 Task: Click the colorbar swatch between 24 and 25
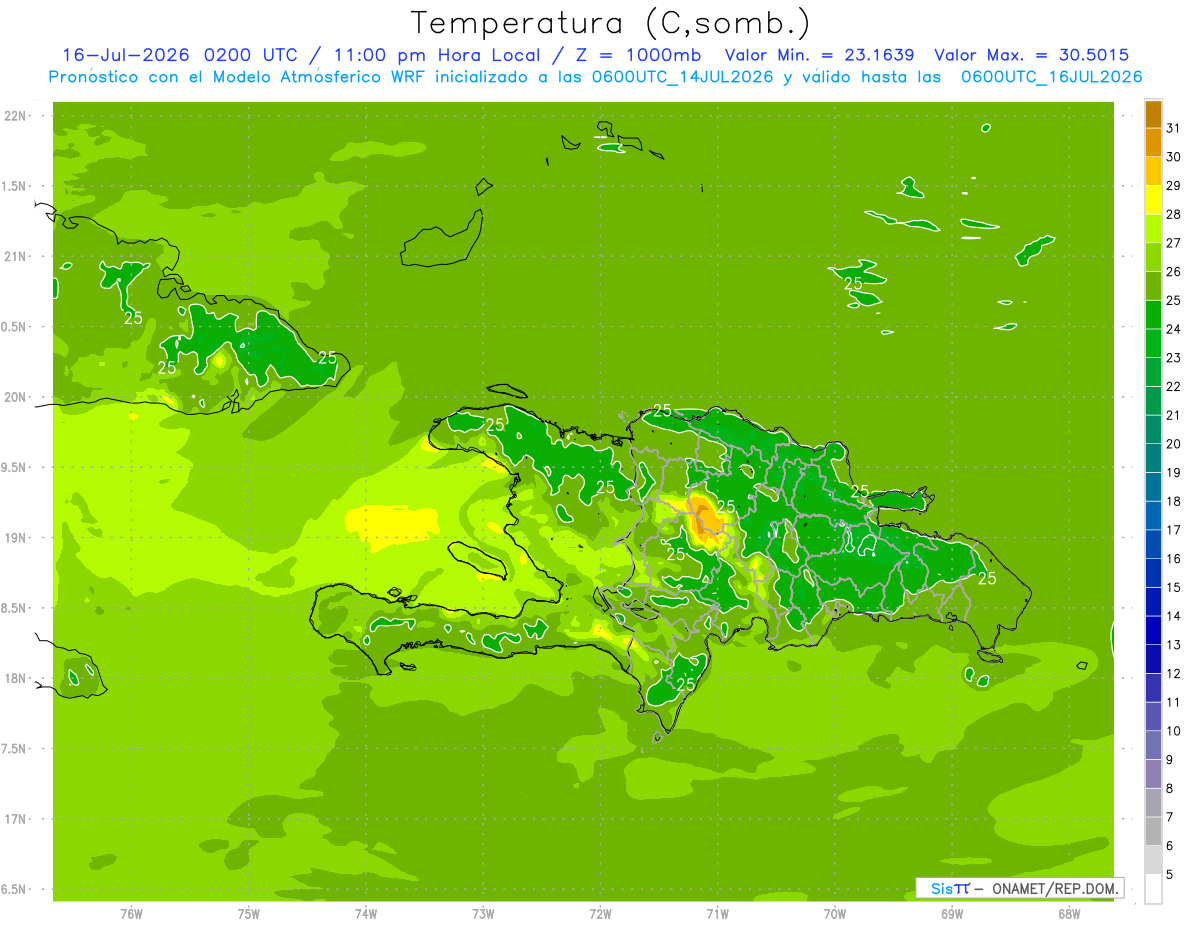pos(1153,315)
